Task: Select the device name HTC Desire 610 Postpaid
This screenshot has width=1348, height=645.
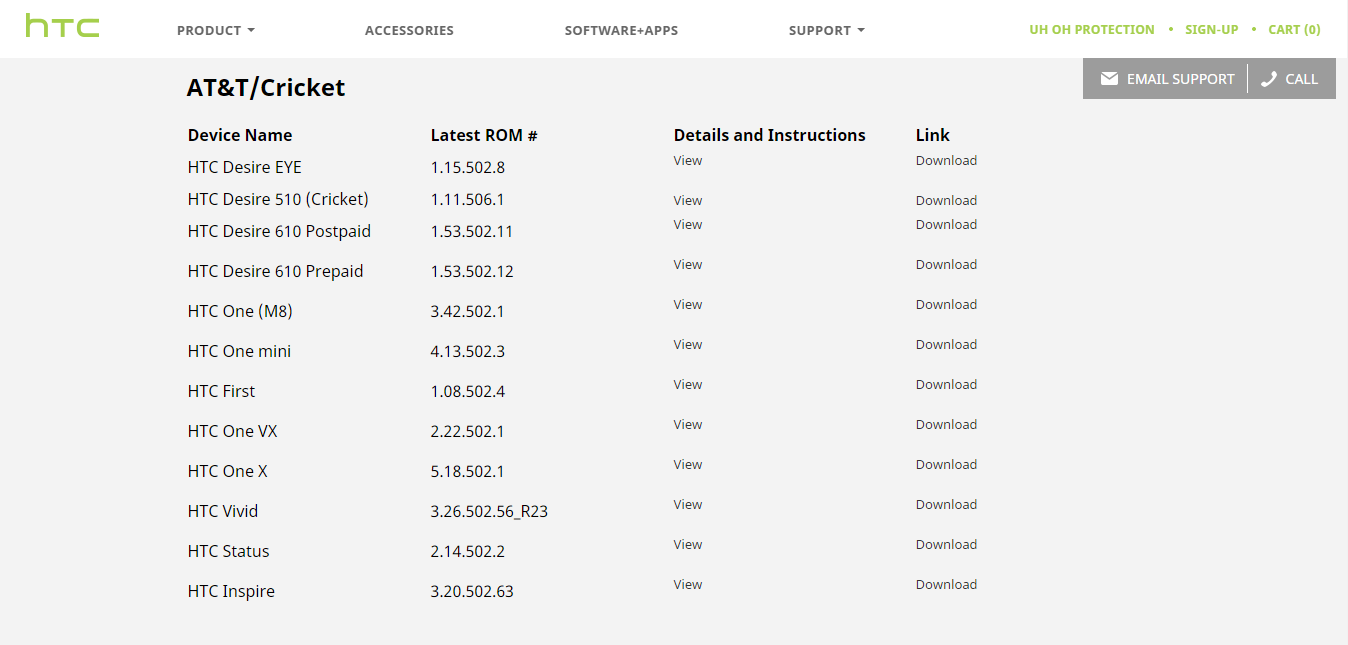Action: [x=279, y=231]
